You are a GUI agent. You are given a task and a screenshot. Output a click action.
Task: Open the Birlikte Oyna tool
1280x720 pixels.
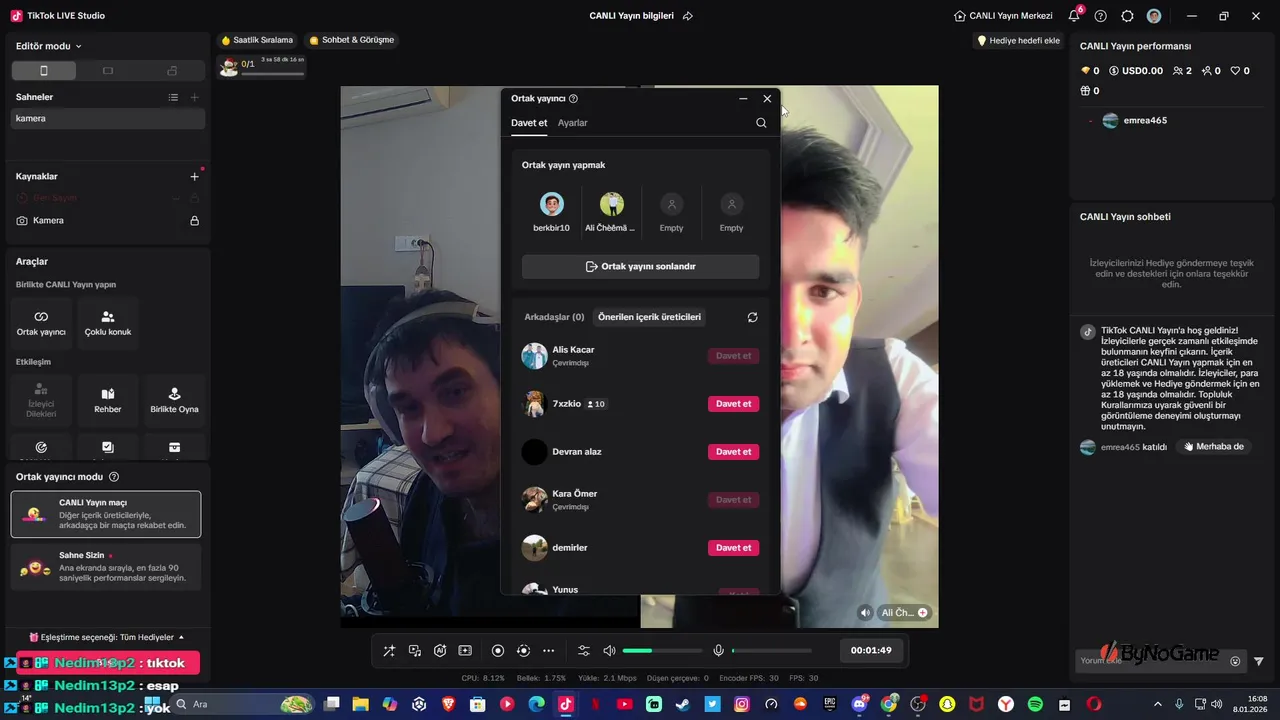click(174, 400)
